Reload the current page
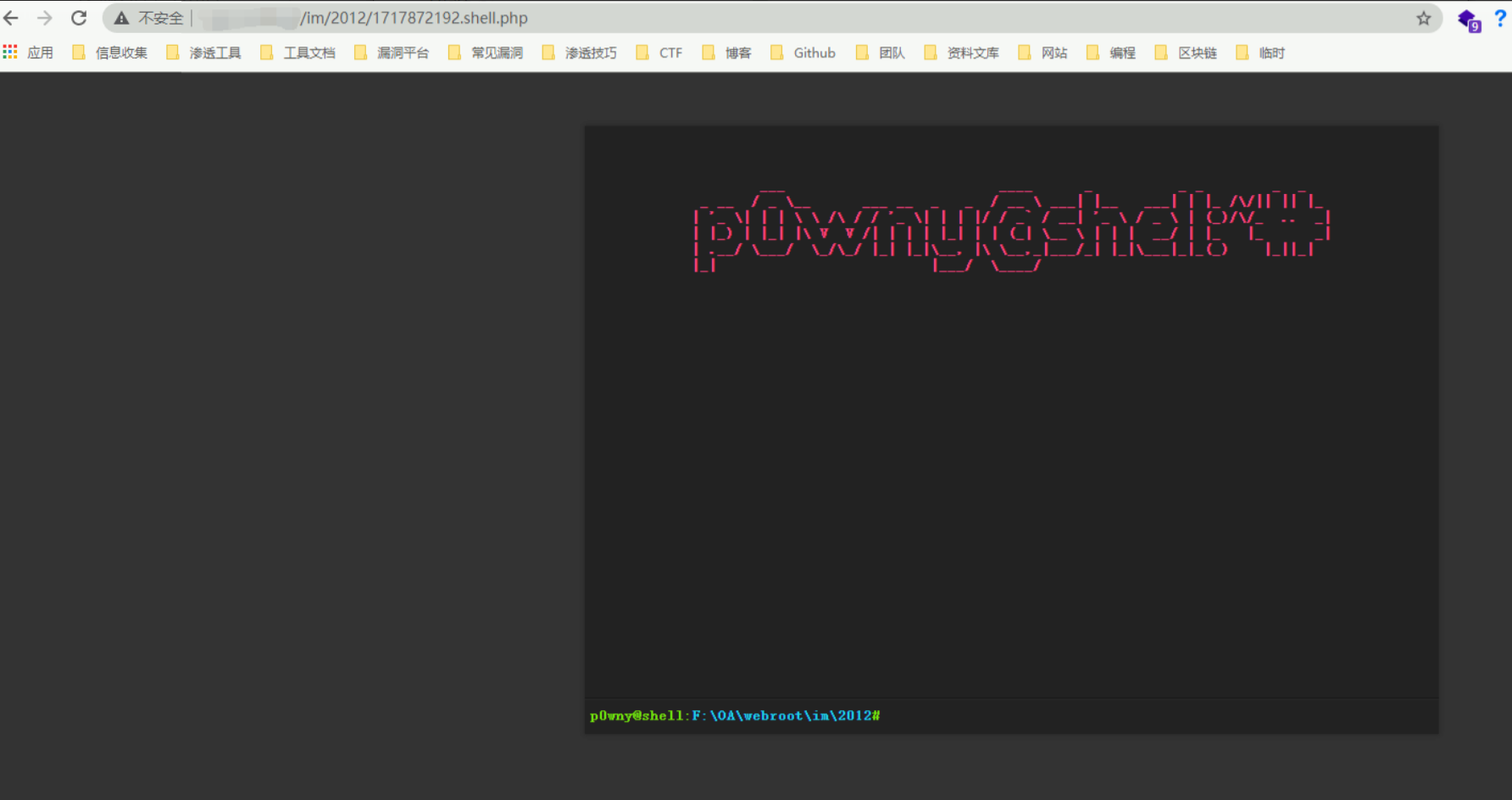 pyautogui.click(x=79, y=18)
